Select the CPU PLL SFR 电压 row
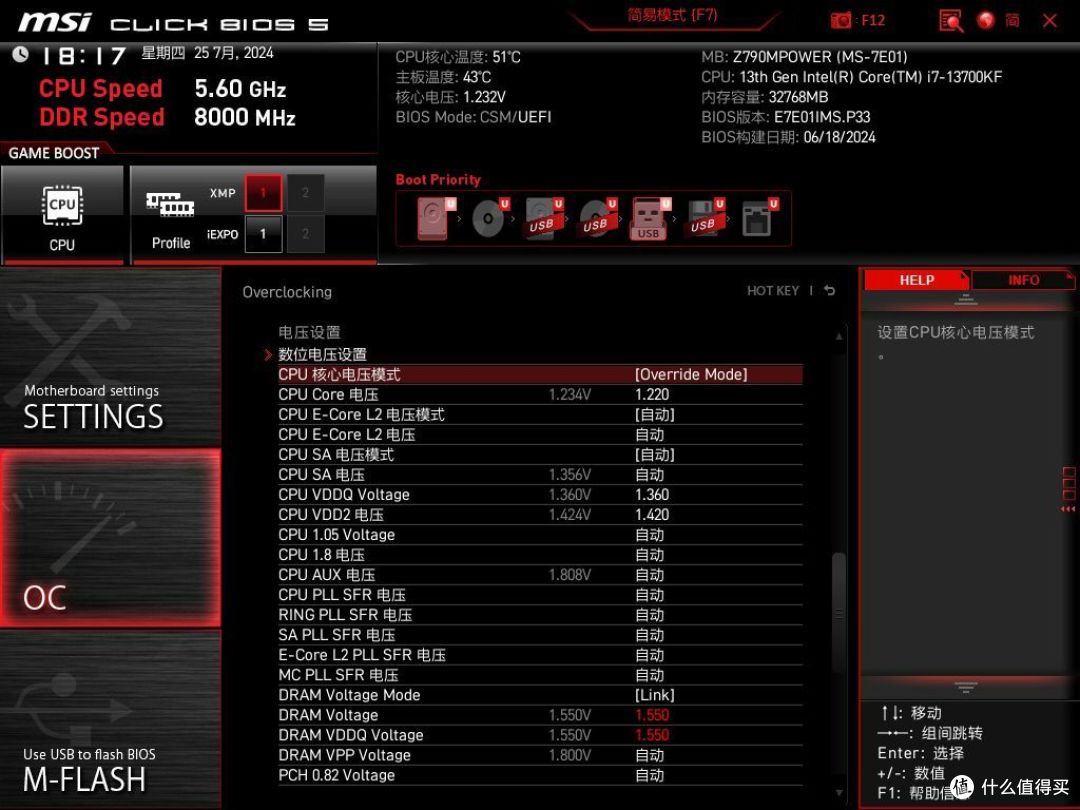 540,594
